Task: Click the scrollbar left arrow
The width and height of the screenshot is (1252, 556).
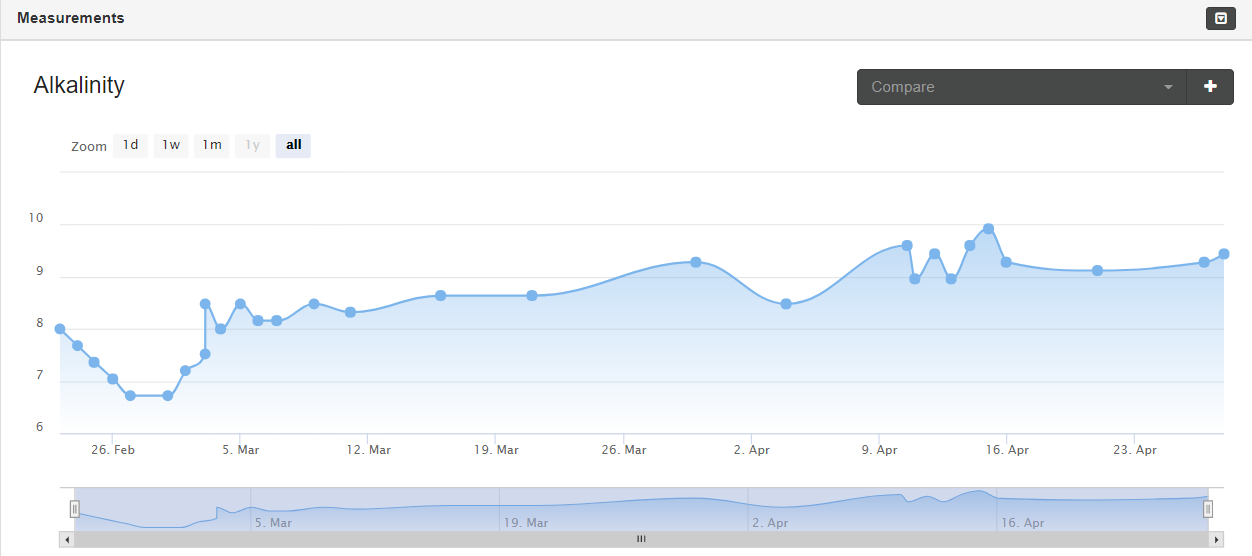Action: 67,539
